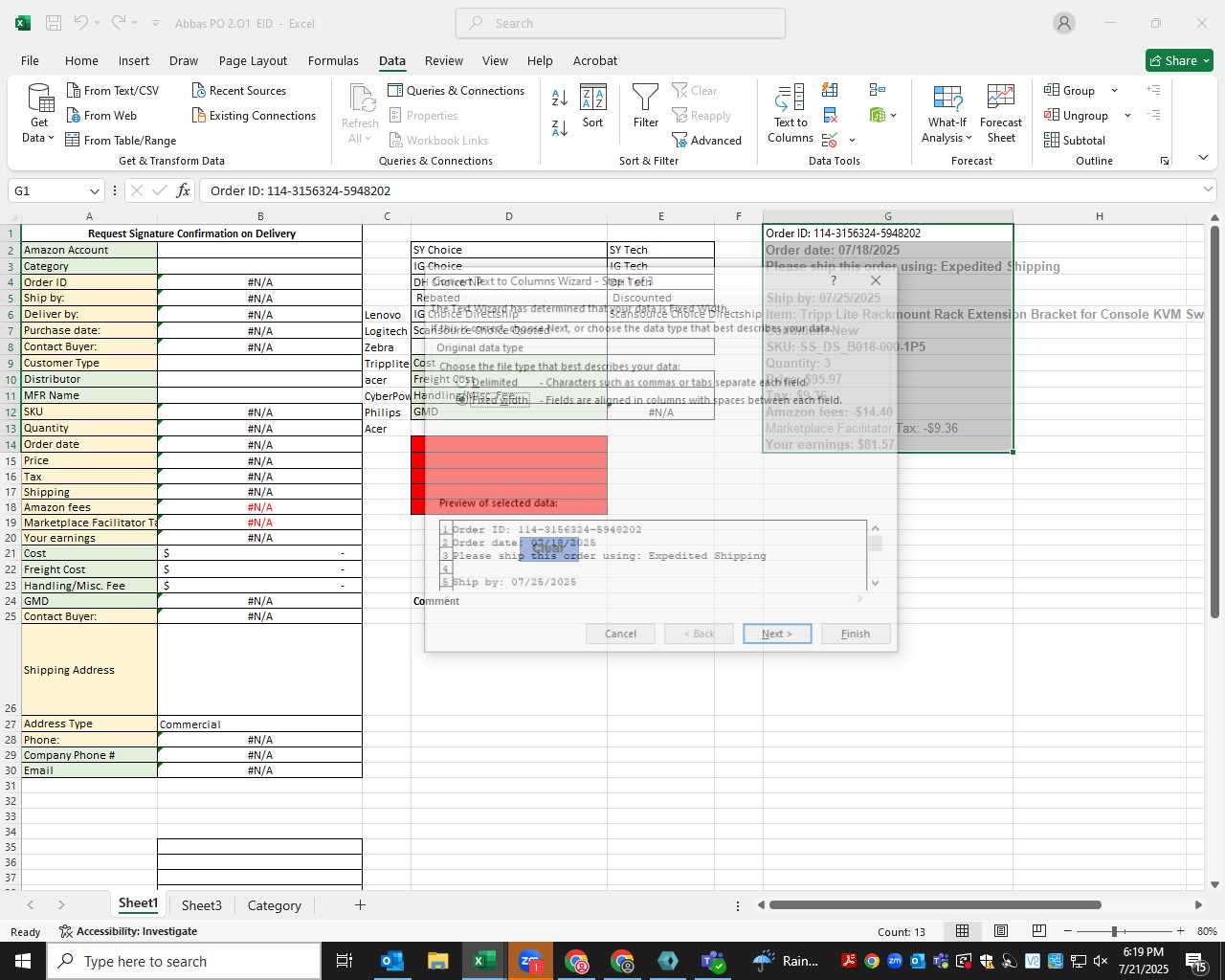Click the Flash Fill icon
1225x980 pixels.
(x=830, y=90)
